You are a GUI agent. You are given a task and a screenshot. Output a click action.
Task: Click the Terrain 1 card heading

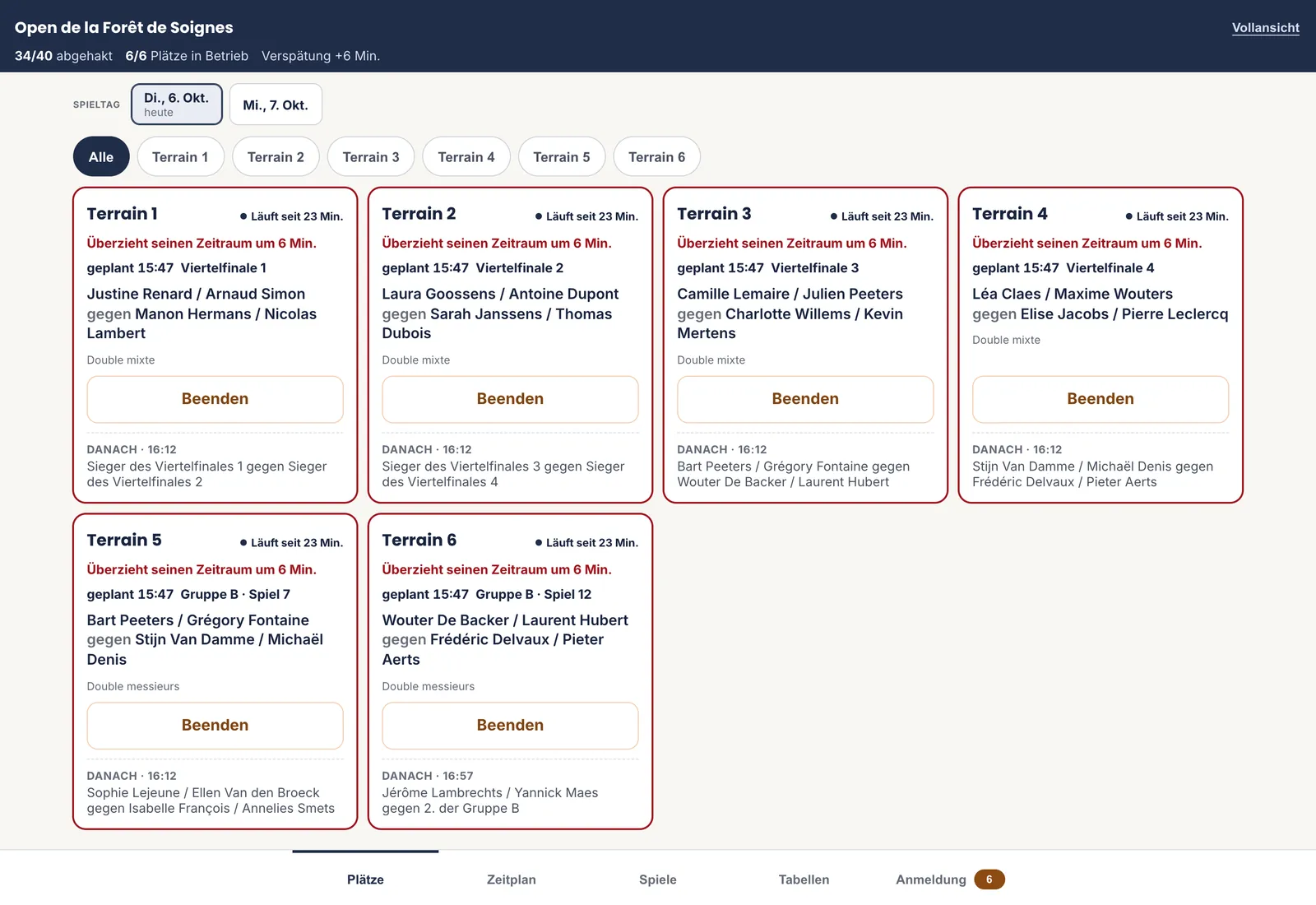click(123, 214)
